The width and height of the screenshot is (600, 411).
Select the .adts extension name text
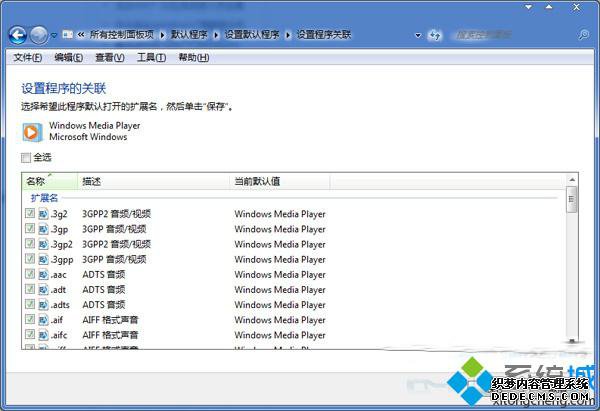pyautogui.click(x=60, y=305)
